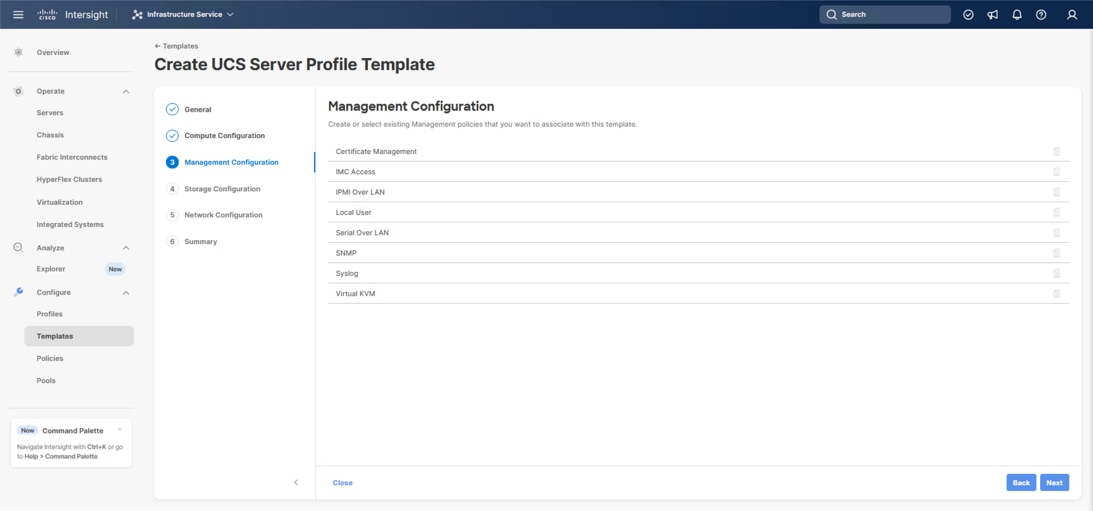Screen dimensions: 1093x511
Task: Open Virtualization in the sidebar
Action: click(x=59, y=202)
